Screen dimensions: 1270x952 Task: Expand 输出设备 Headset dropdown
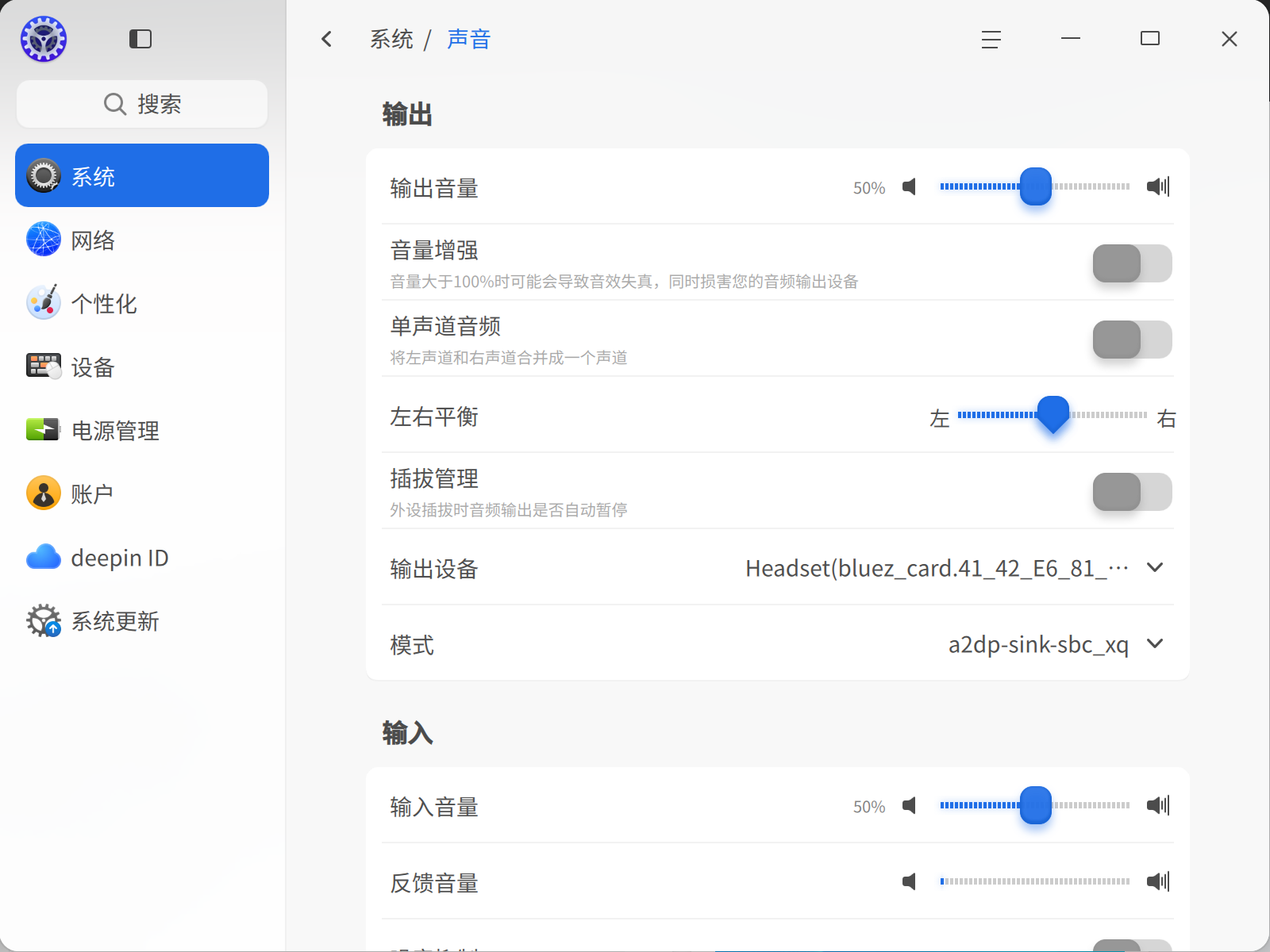[x=955, y=568]
